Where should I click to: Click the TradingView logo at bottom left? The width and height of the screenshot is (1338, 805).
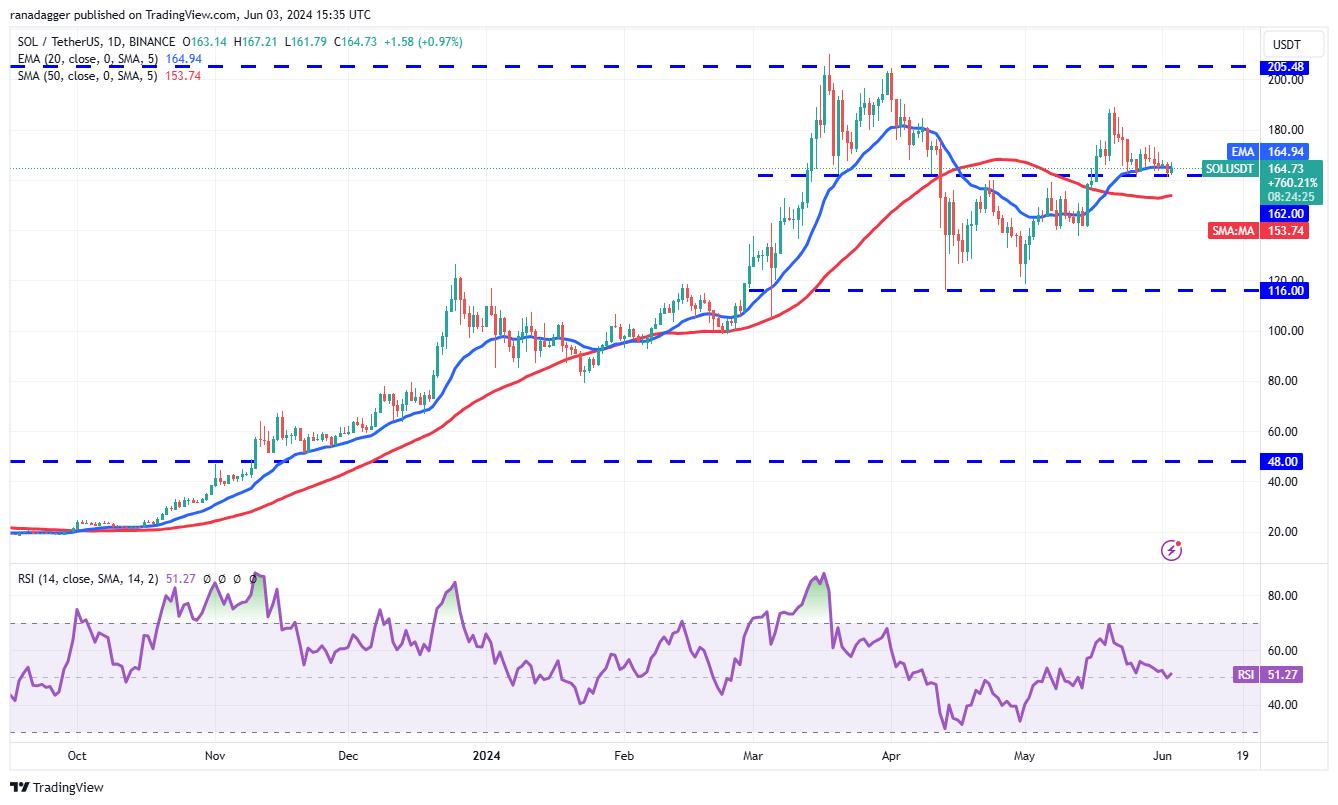(x=57, y=787)
